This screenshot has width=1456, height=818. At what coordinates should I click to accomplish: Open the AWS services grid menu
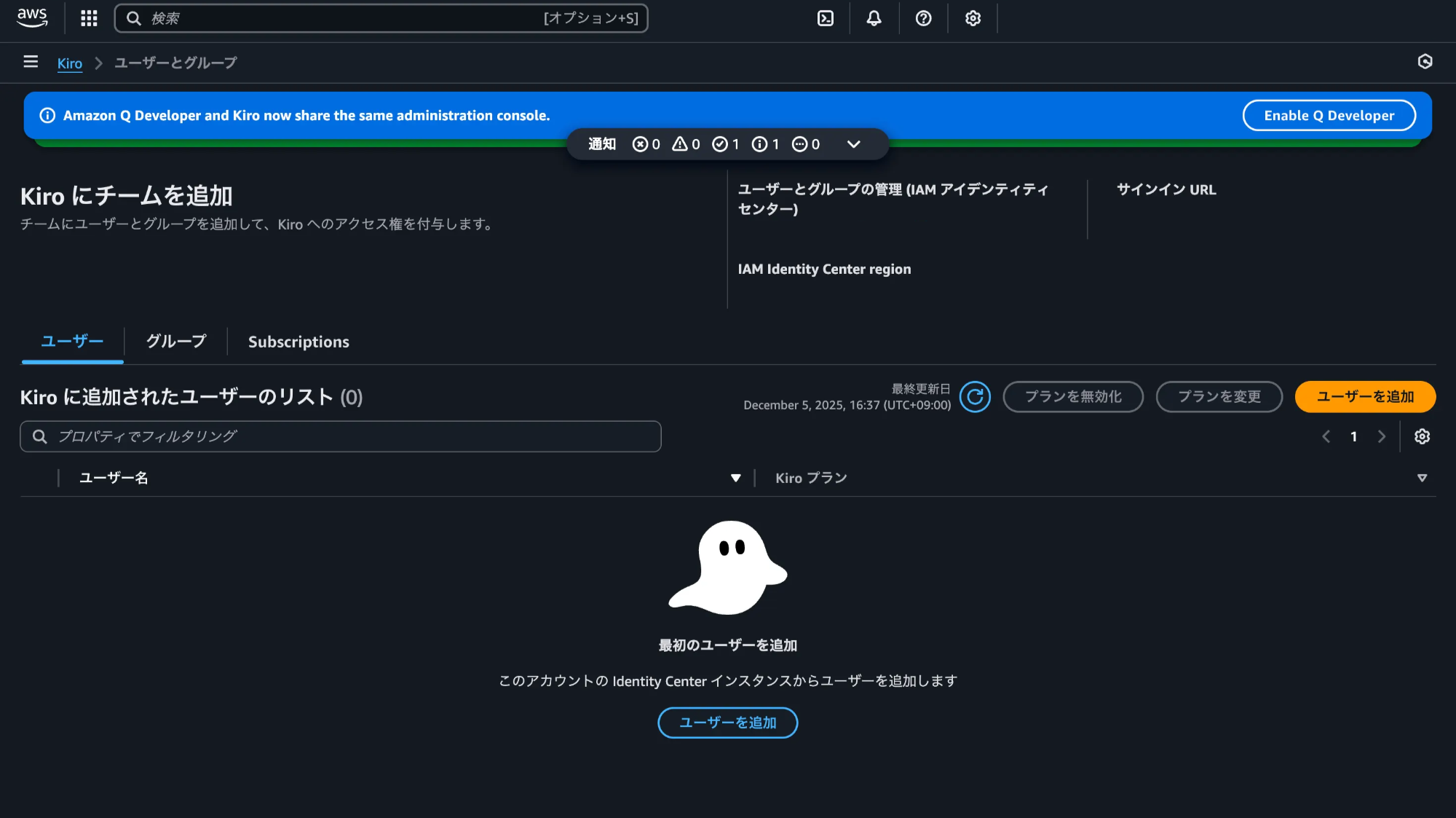[x=89, y=18]
